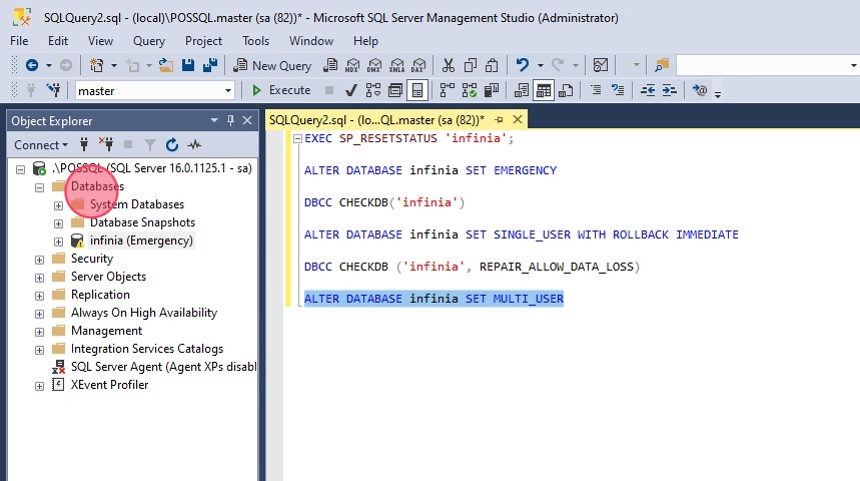Start an Analysis Services DMX query
The width and height of the screenshot is (860, 481).
[374, 65]
